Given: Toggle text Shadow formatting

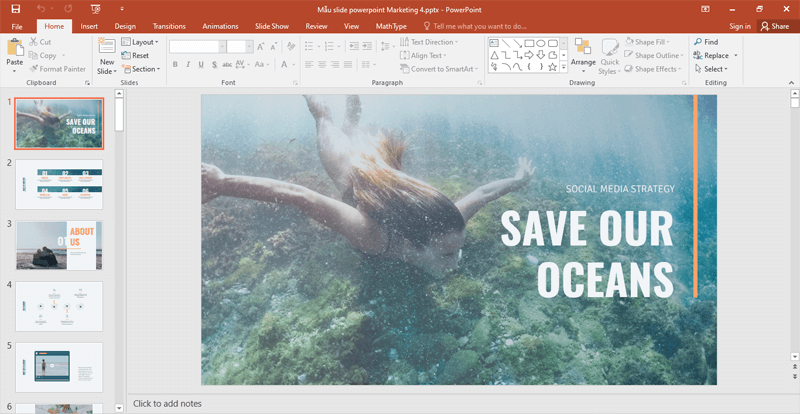Looking at the screenshot, I should (214, 64).
